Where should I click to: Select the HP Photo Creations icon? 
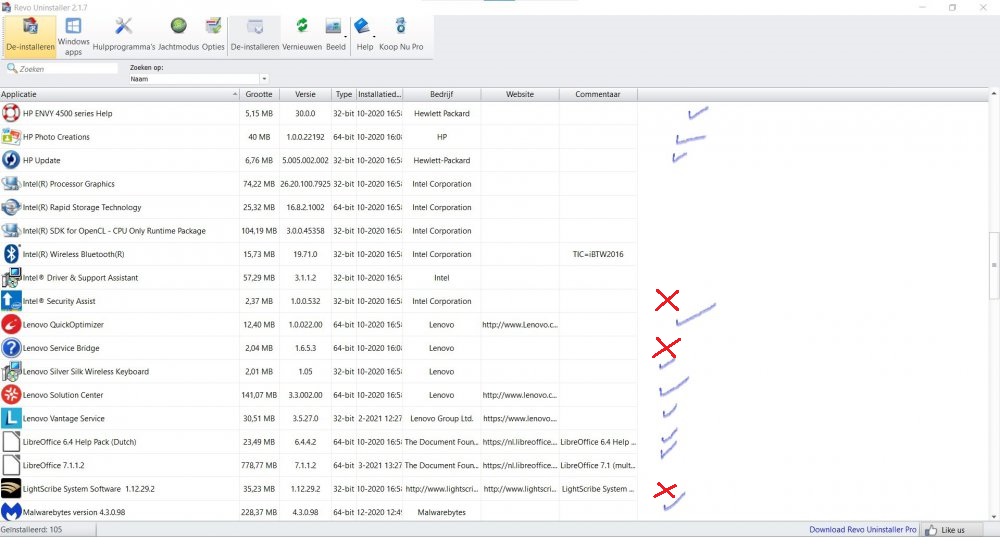coord(11,137)
